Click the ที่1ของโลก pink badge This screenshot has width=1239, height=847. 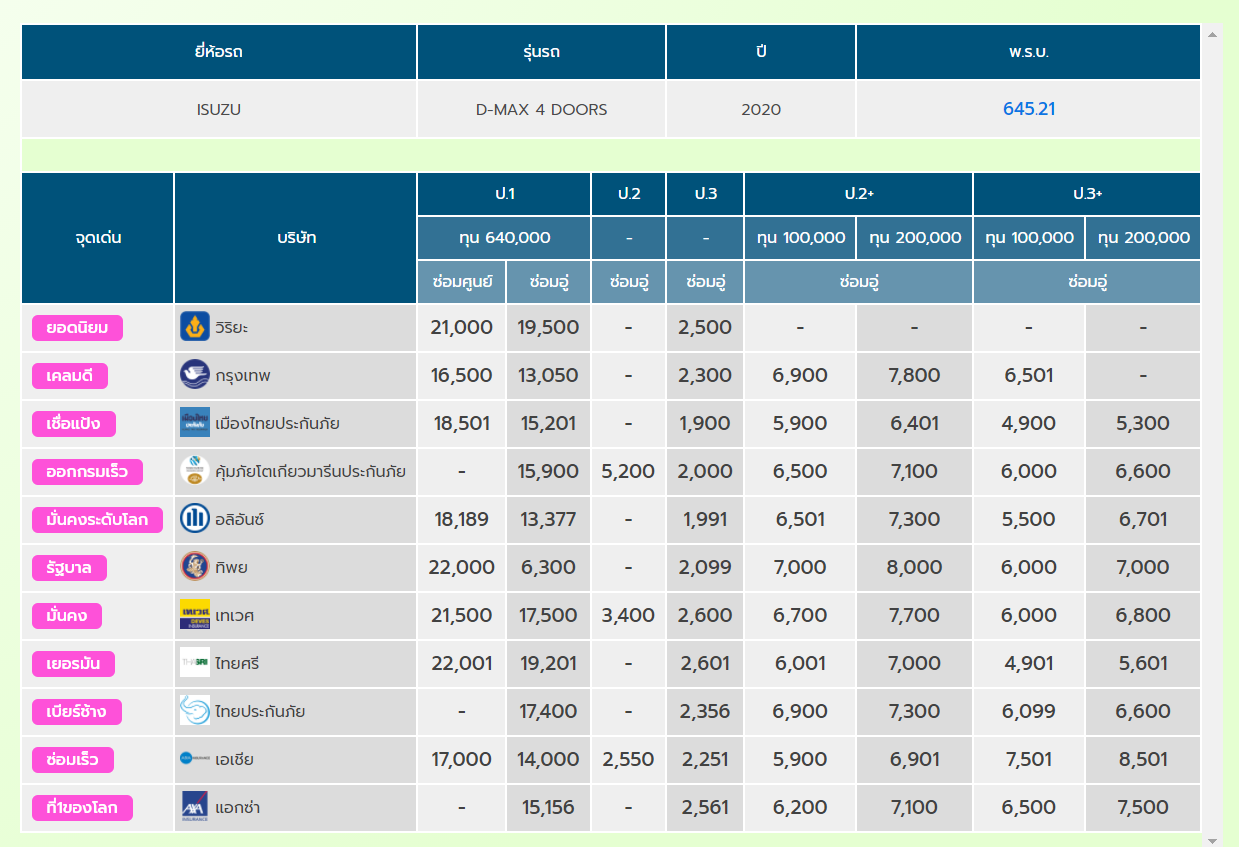(82, 808)
